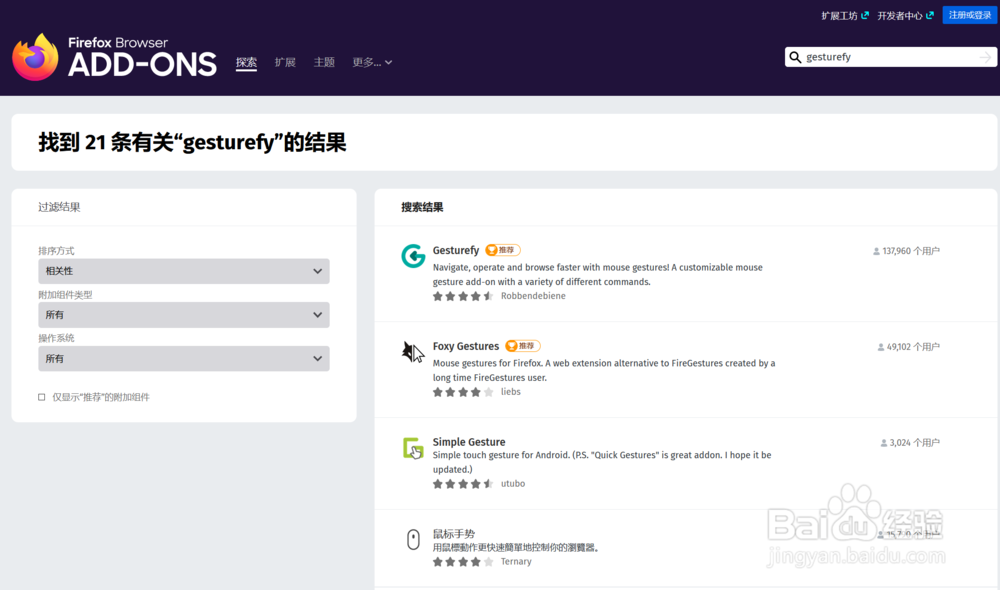Click the Firefox logo icon
1000x590 pixels.
[35, 57]
